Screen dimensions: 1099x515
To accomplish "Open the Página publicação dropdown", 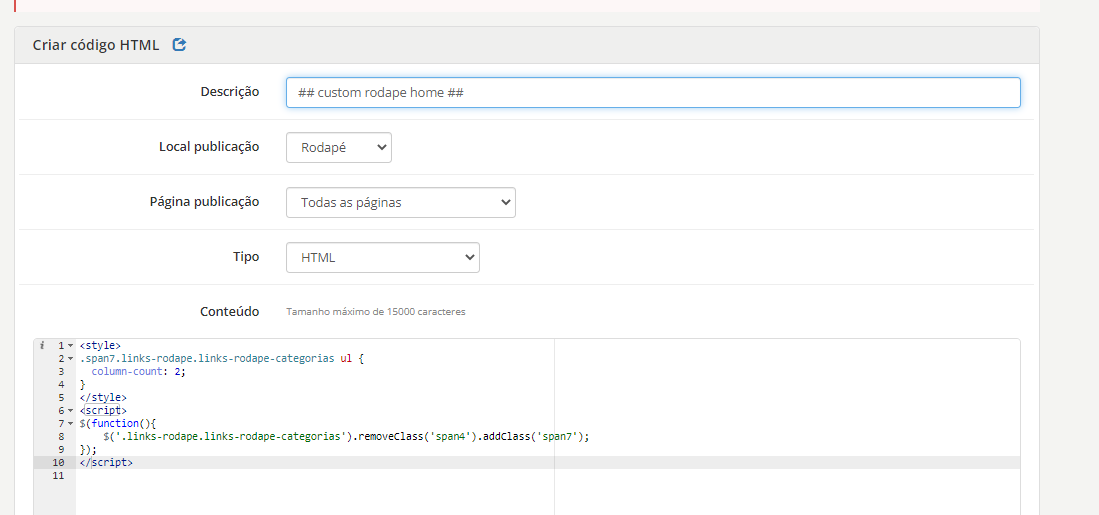I will point(401,202).
